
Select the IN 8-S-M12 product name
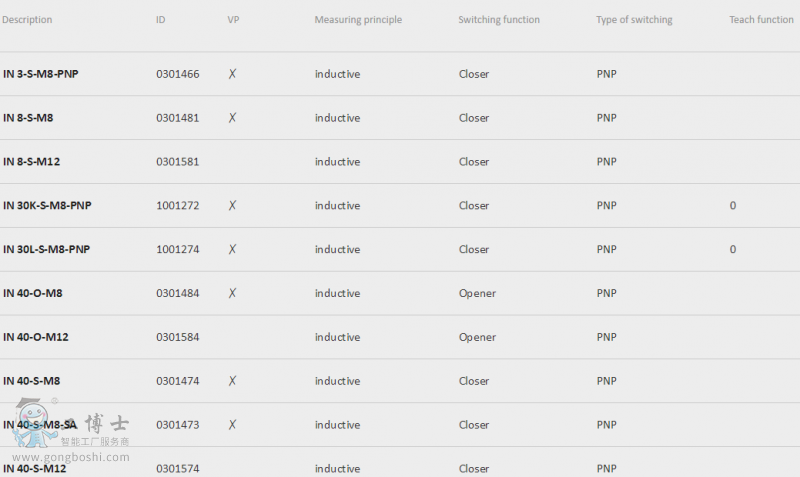(x=32, y=162)
